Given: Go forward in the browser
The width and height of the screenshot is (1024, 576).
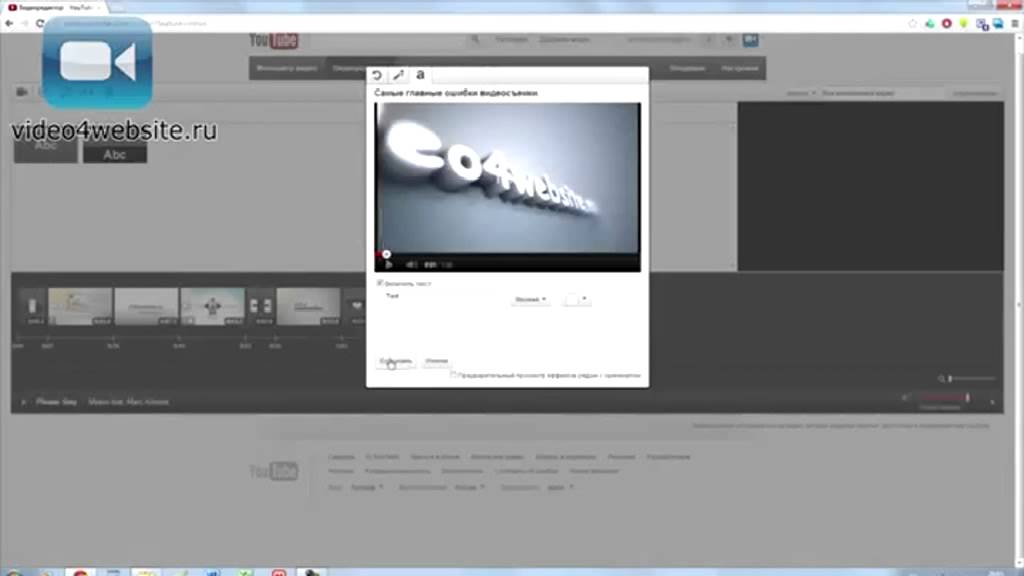Looking at the screenshot, I should [24, 24].
